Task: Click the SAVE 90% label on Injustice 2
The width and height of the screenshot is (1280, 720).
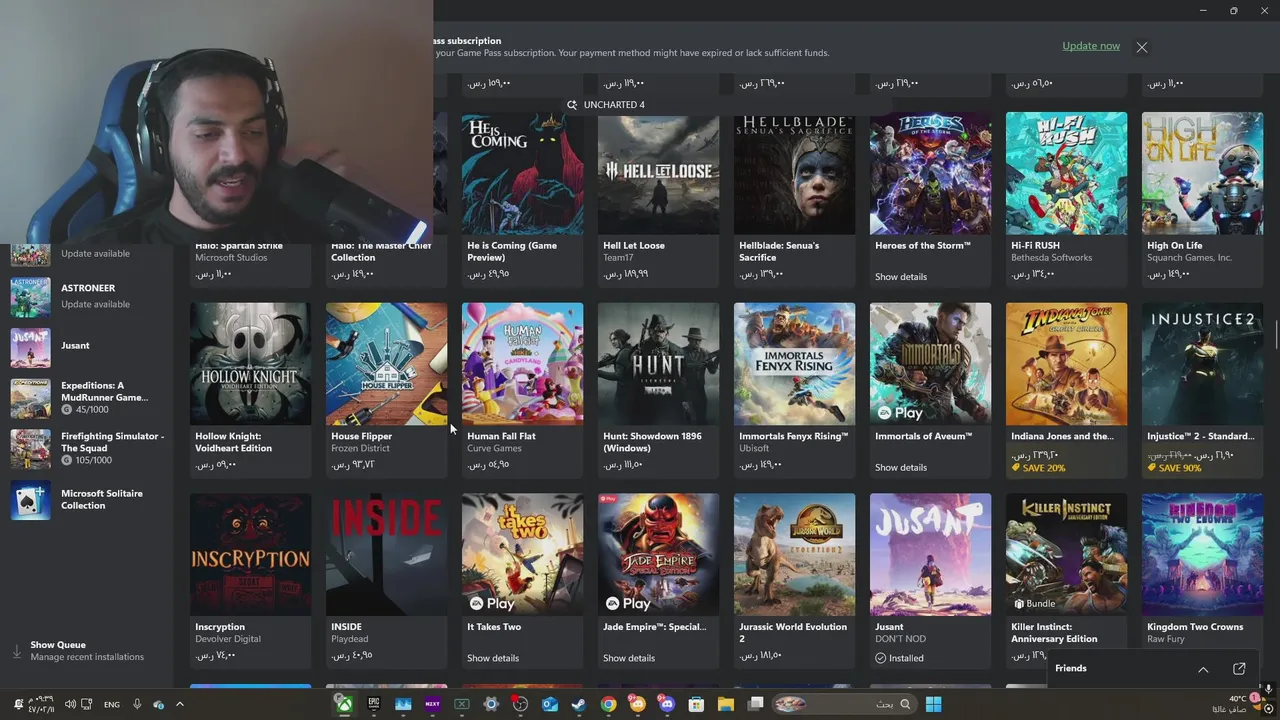Action: coord(1174,468)
